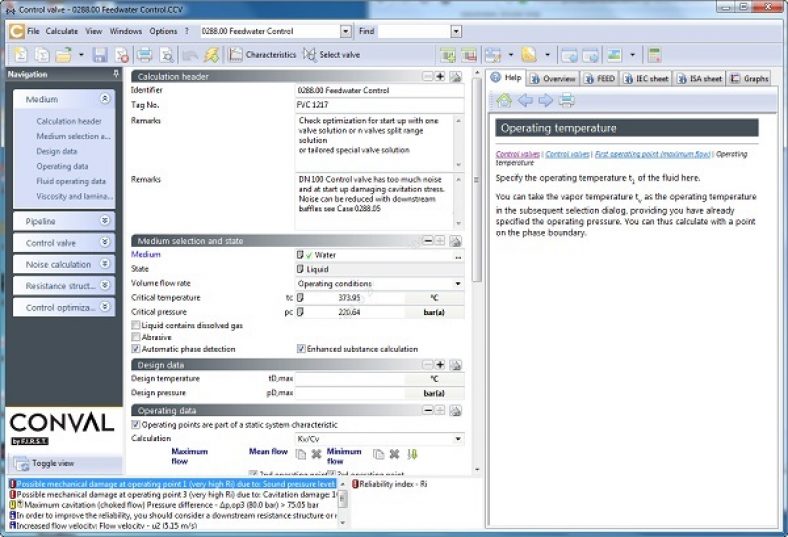Click the Calculation header section options icon
Screen dimensions: 788x537
455,77
